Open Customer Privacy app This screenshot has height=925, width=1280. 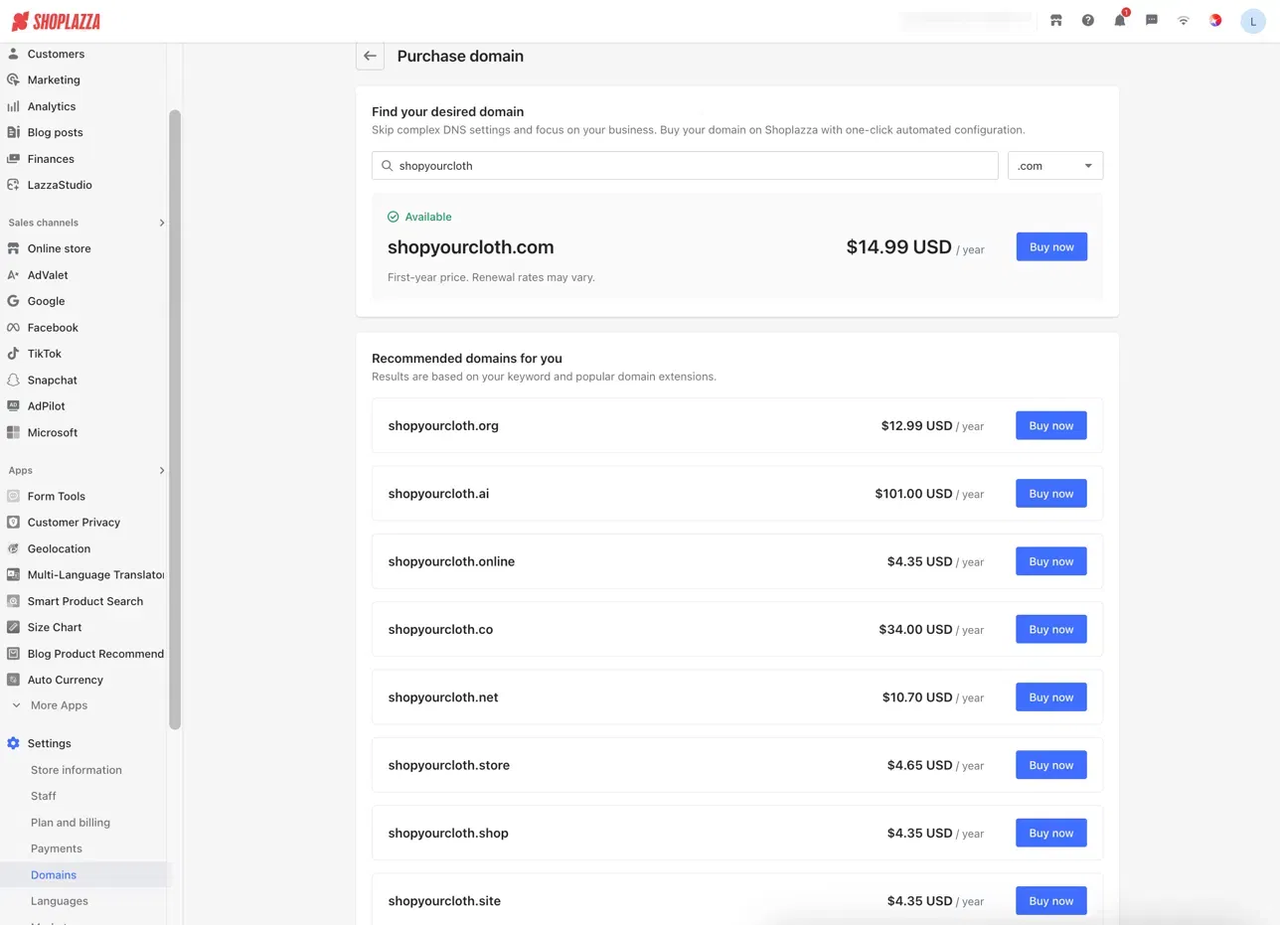pos(74,522)
